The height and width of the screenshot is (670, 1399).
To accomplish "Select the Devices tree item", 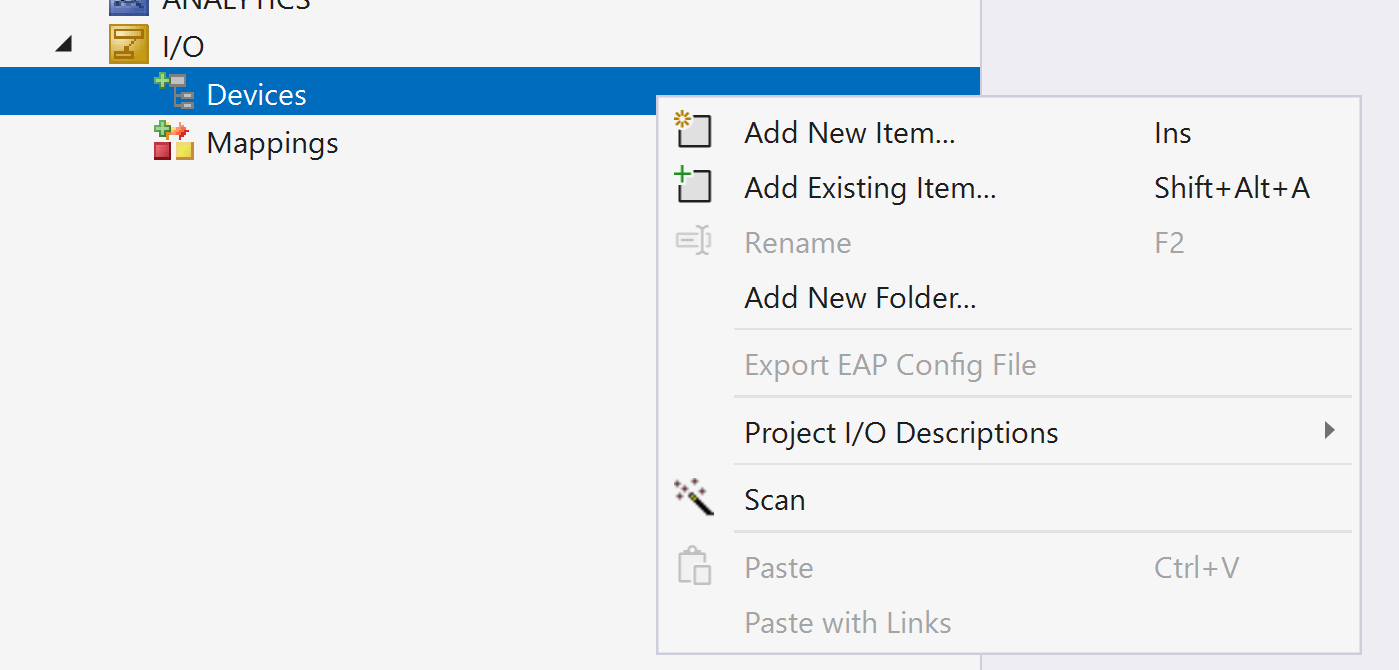I will (256, 95).
